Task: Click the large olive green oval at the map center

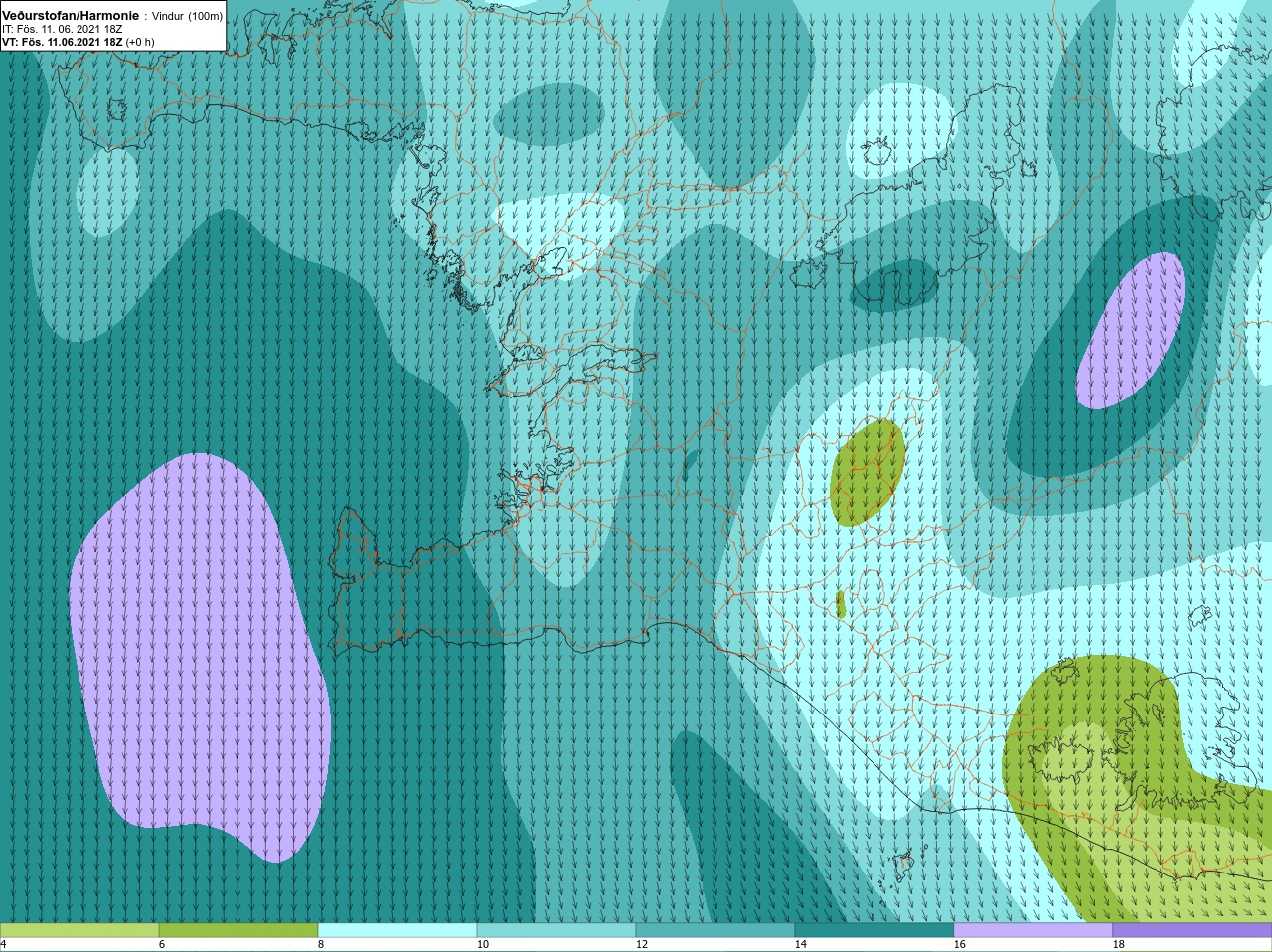Action: coord(868,472)
